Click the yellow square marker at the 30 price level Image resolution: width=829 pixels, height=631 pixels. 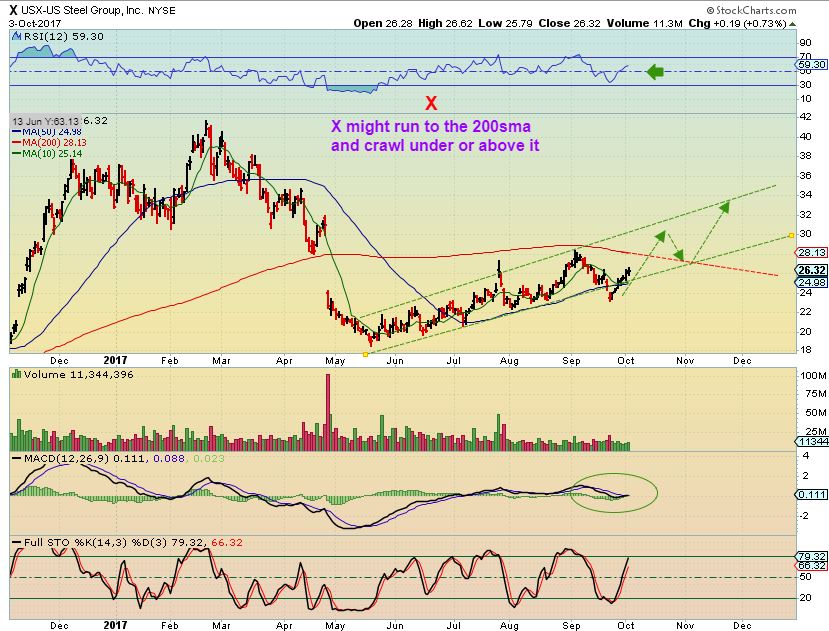791,235
